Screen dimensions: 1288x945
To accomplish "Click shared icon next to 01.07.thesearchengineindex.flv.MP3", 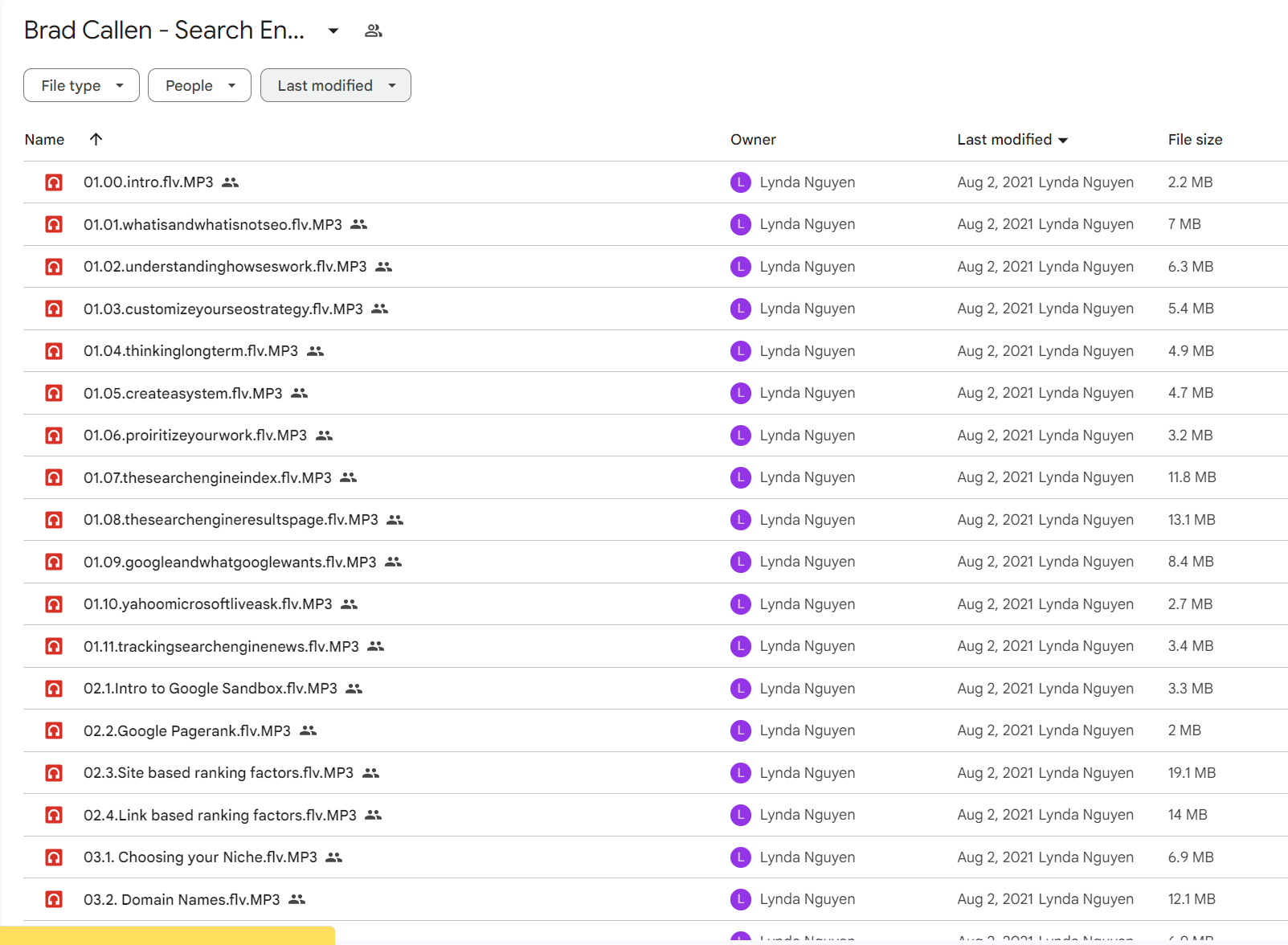I will click(x=349, y=477).
